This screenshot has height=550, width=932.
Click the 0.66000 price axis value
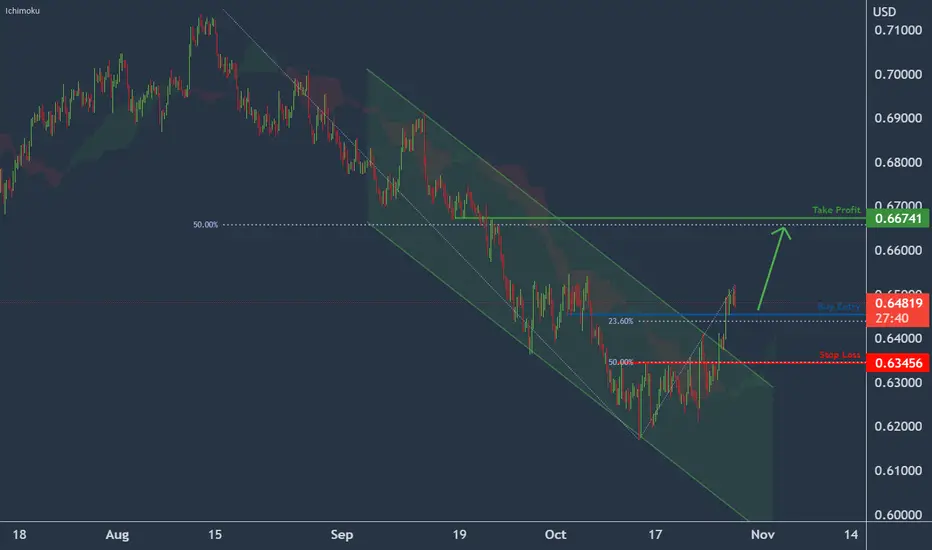(898, 250)
